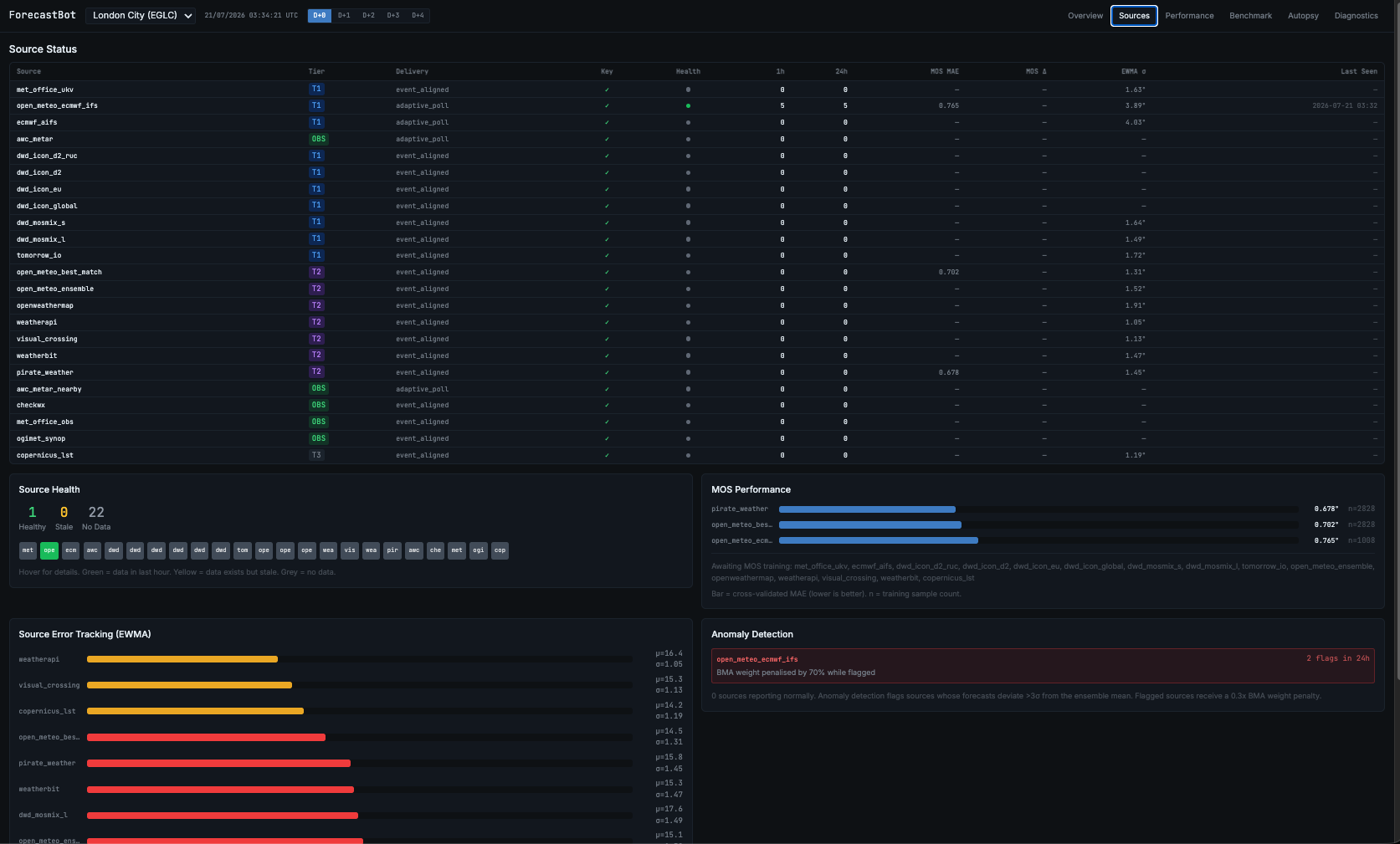Select the D+0 forecast day button
This screenshot has height=844, width=1400.
click(320, 15)
